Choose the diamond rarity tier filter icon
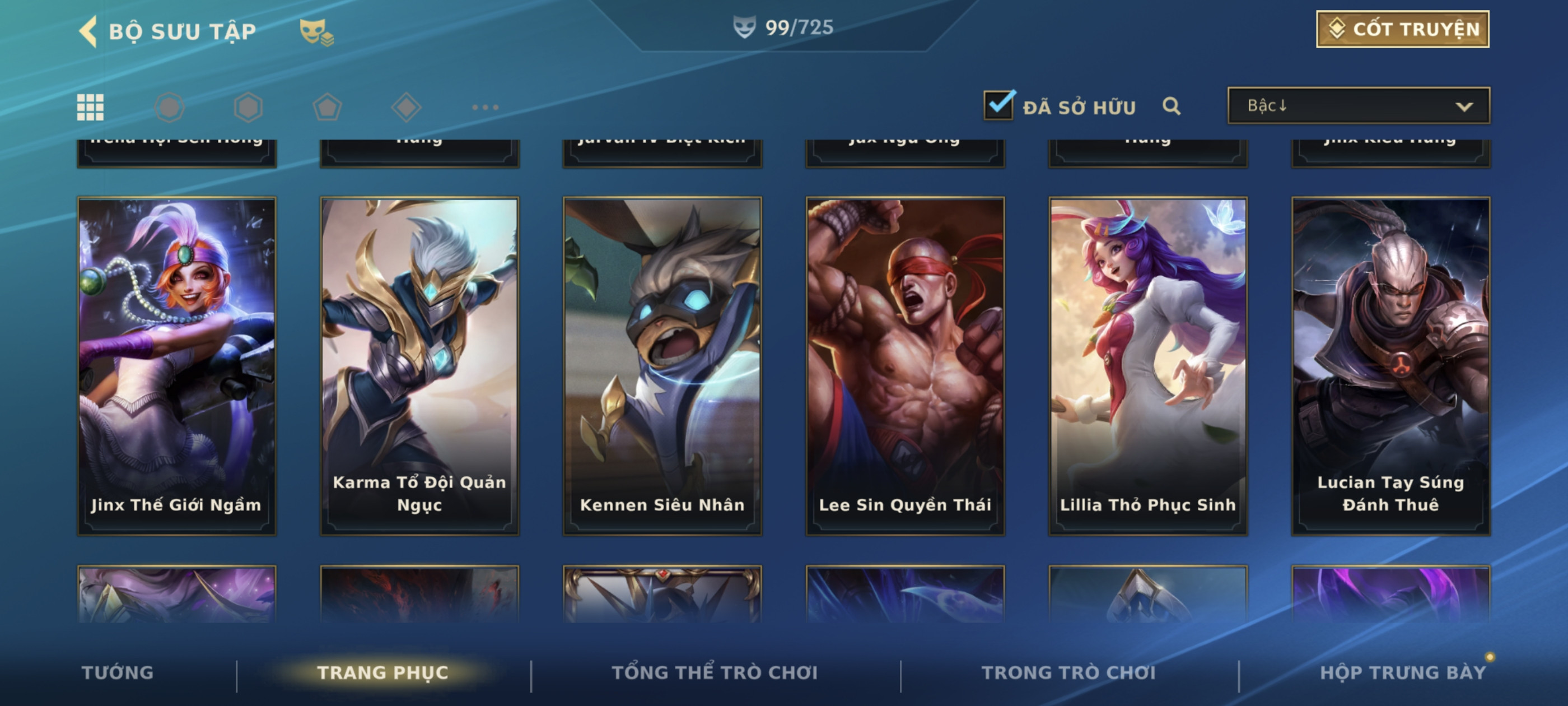 407,107
